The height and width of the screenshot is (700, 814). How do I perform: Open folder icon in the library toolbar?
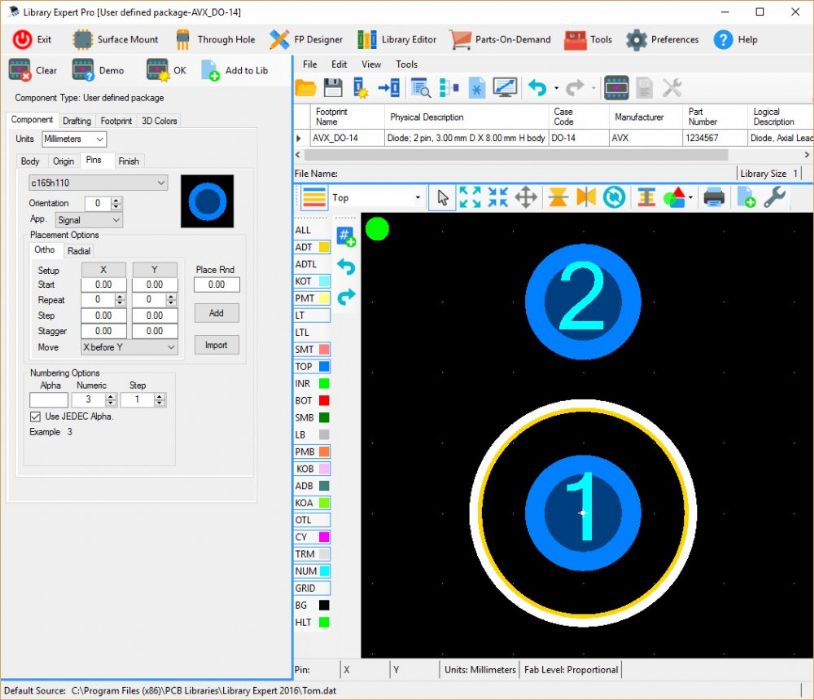(x=306, y=88)
